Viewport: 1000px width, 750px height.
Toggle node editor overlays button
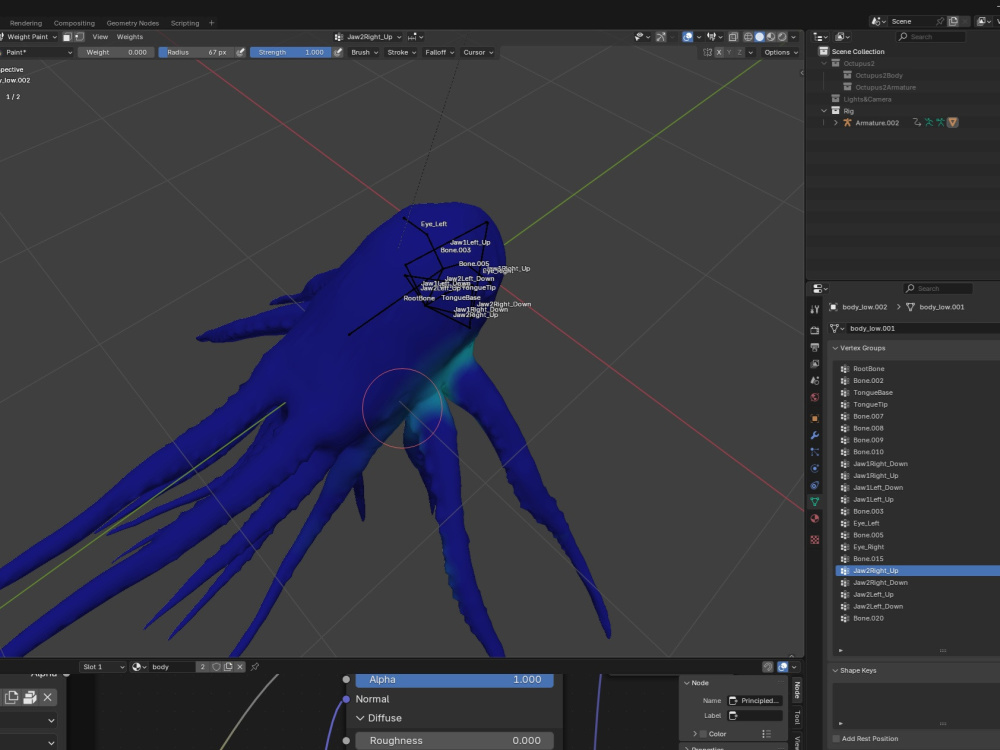pyautogui.click(x=783, y=666)
